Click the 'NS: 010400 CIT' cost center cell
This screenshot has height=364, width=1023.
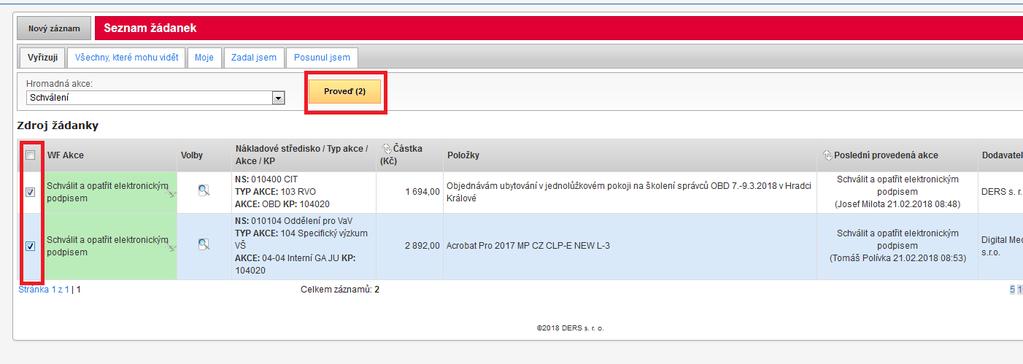302,192
